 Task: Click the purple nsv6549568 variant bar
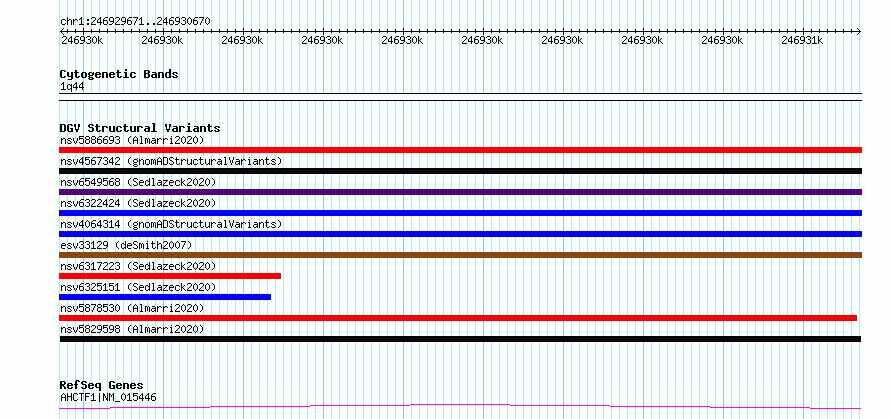460,192
